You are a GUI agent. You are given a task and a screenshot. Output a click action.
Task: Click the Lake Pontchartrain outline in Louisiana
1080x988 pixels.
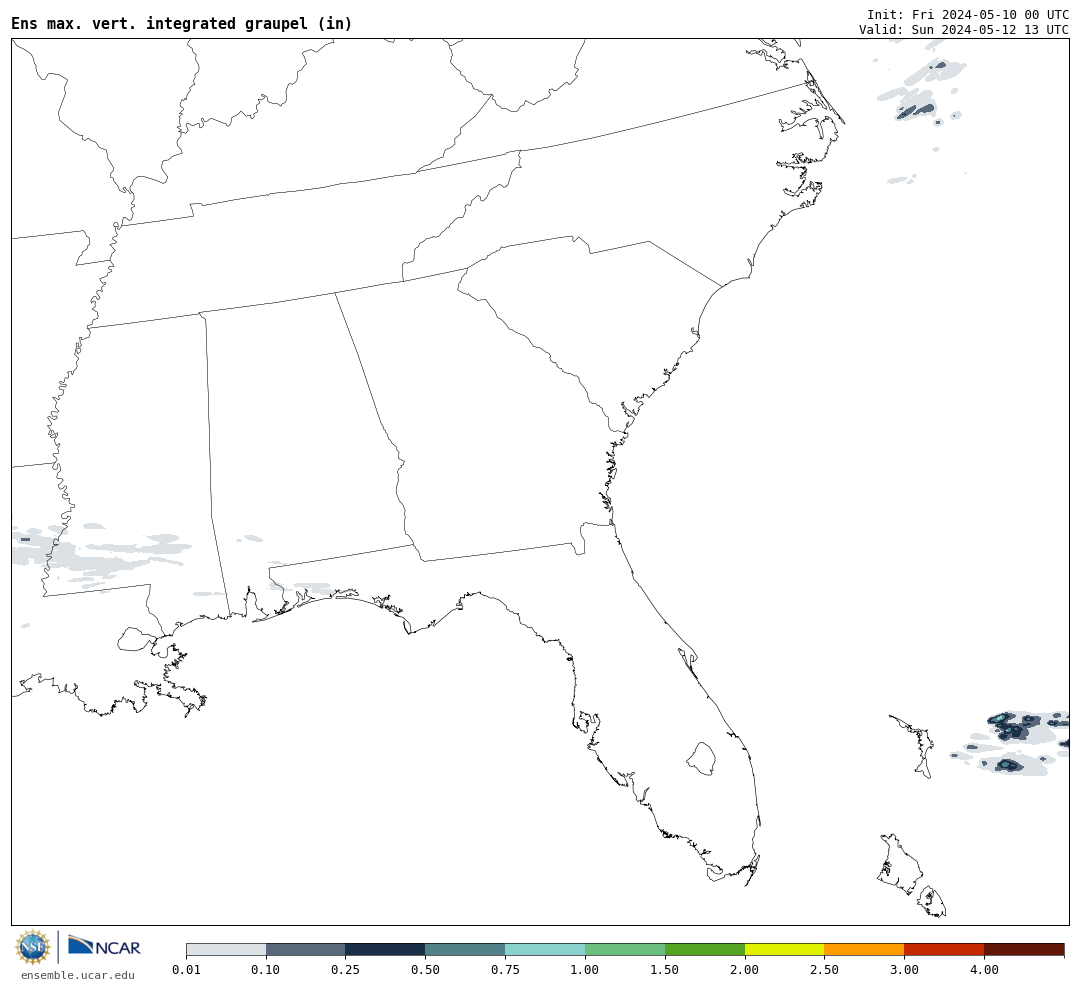(135, 639)
